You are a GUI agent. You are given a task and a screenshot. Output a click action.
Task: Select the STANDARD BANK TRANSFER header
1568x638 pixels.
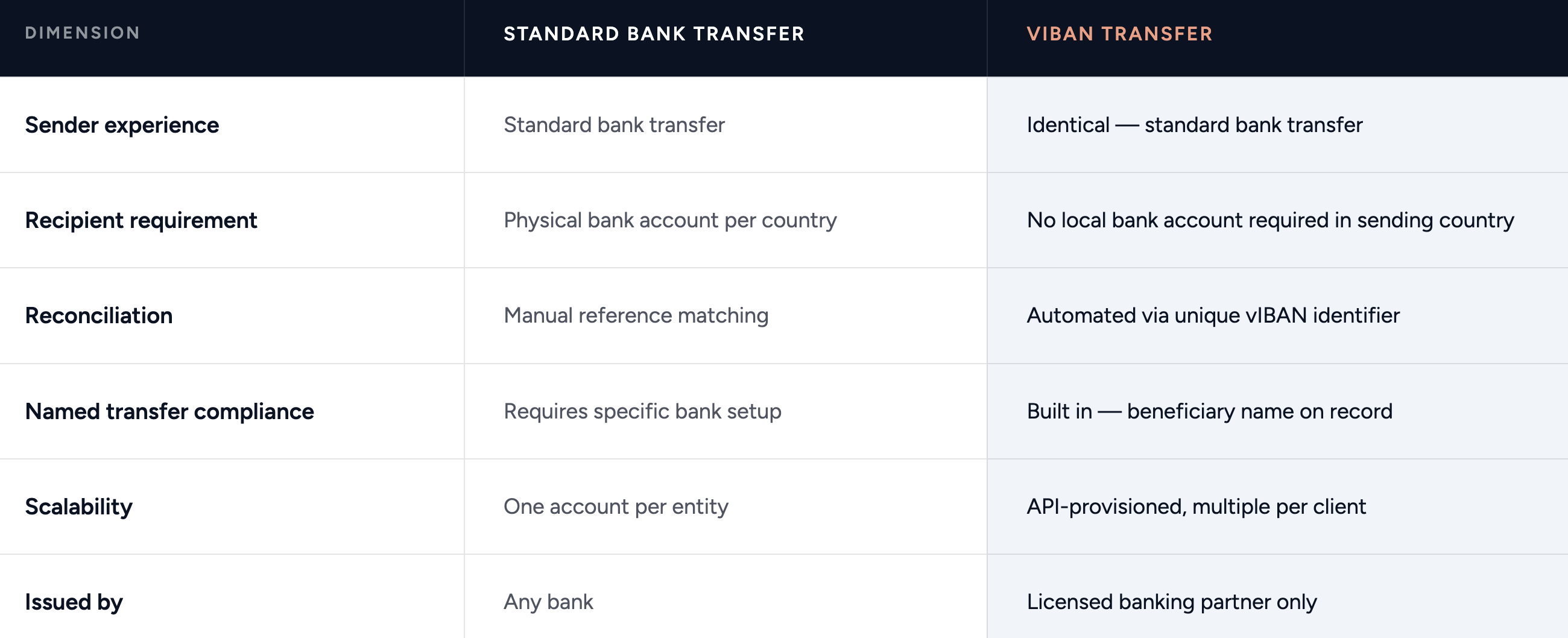pyautogui.click(x=654, y=34)
